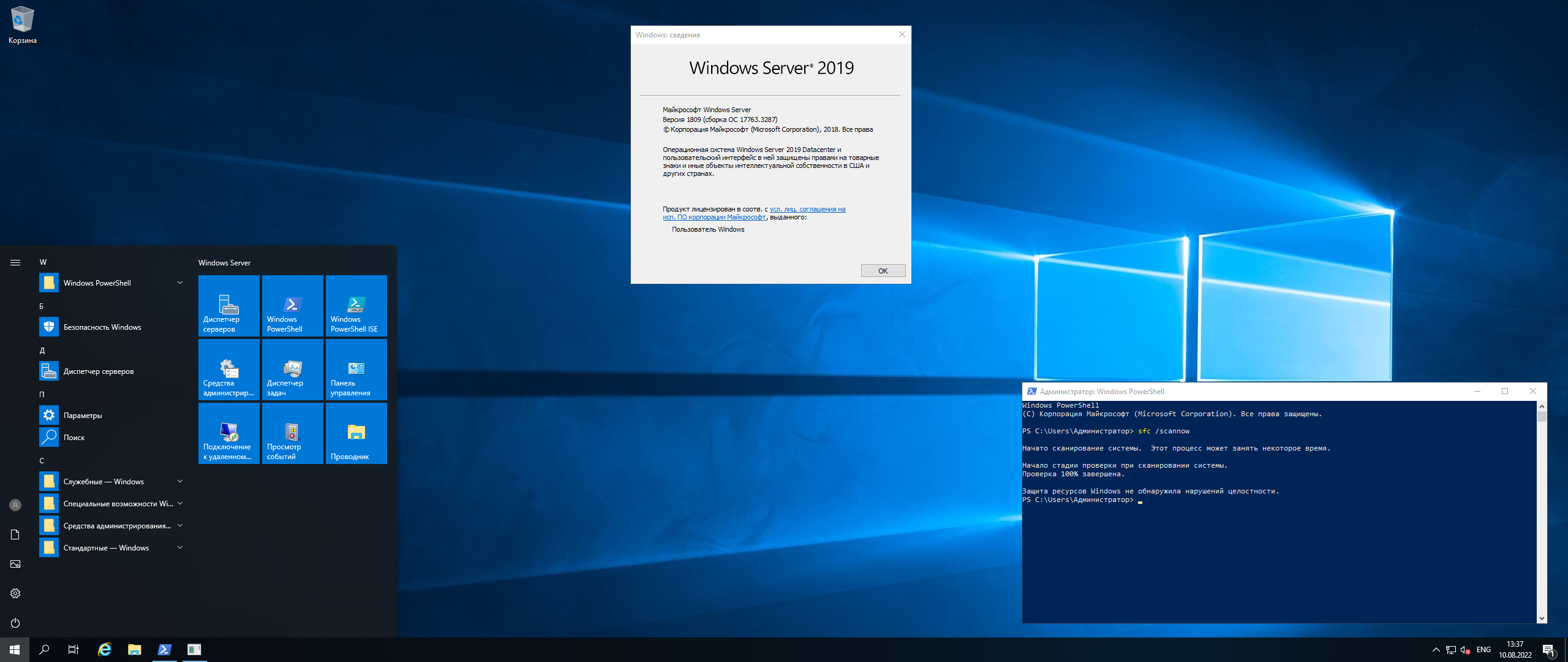Open the Action Center notifications icon
Viewport: 1568px width, 662px height.
coord(1549,650)
